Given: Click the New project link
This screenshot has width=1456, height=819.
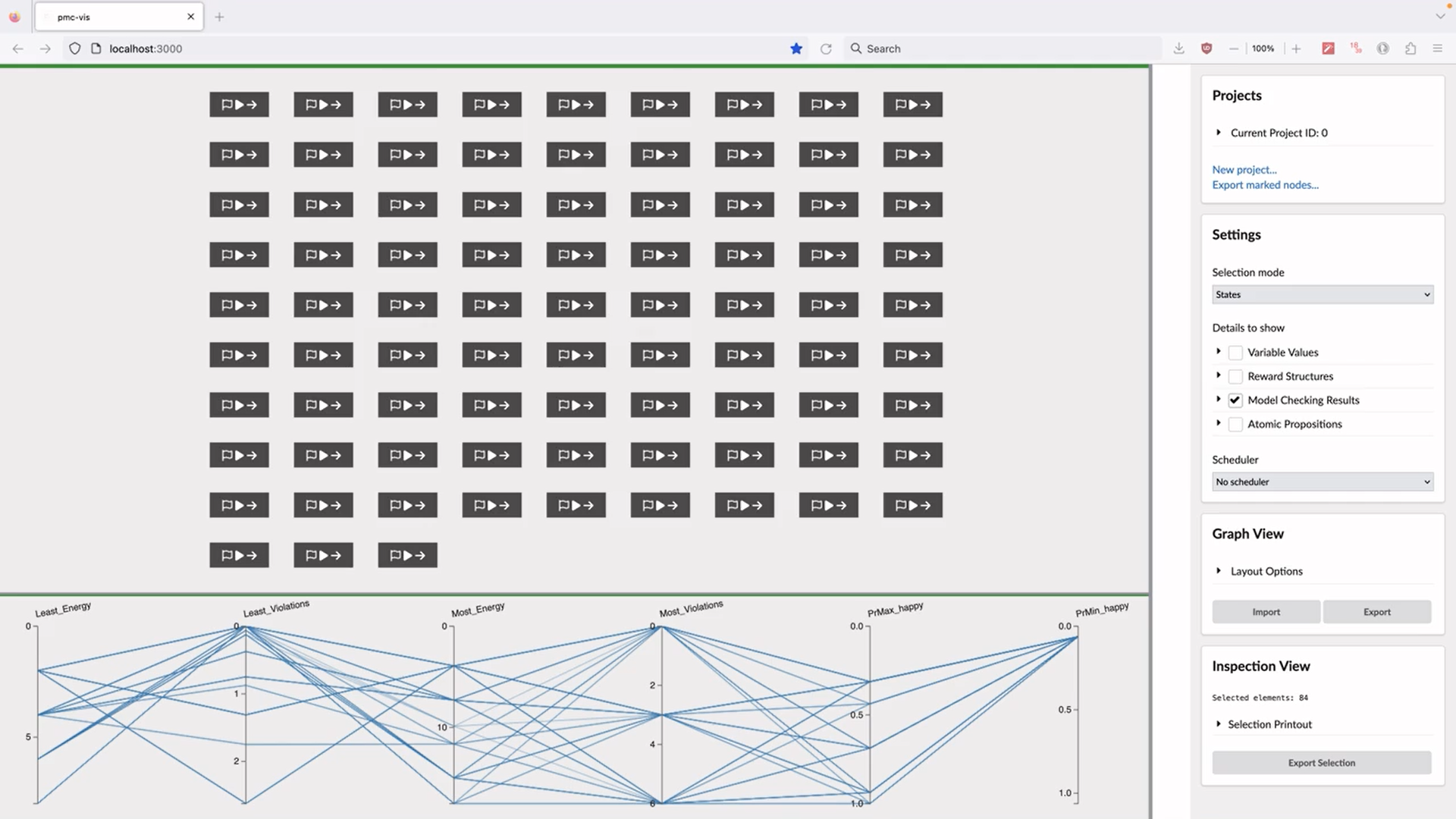Looking at the screenshot, I should coord(1244,170).
